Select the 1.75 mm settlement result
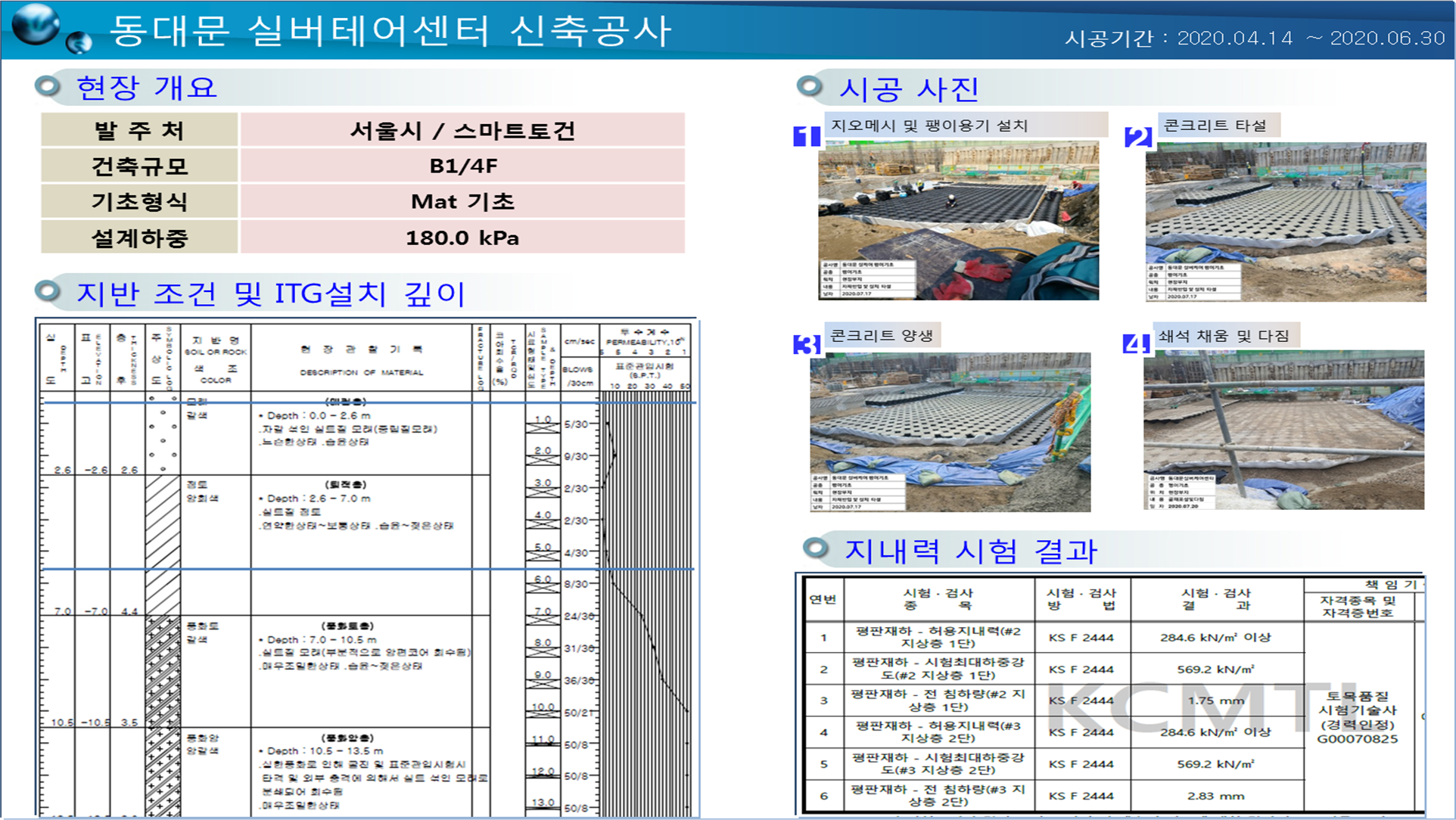Viewport: 1456px width, 820px height. 1215,700
